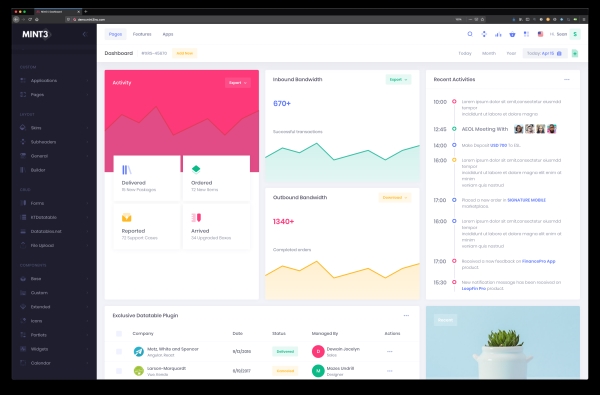Image resolution: width=600 pixels, height=395 pixels.
Task: Click the browser back arrow
Action: tap(16, 19)
